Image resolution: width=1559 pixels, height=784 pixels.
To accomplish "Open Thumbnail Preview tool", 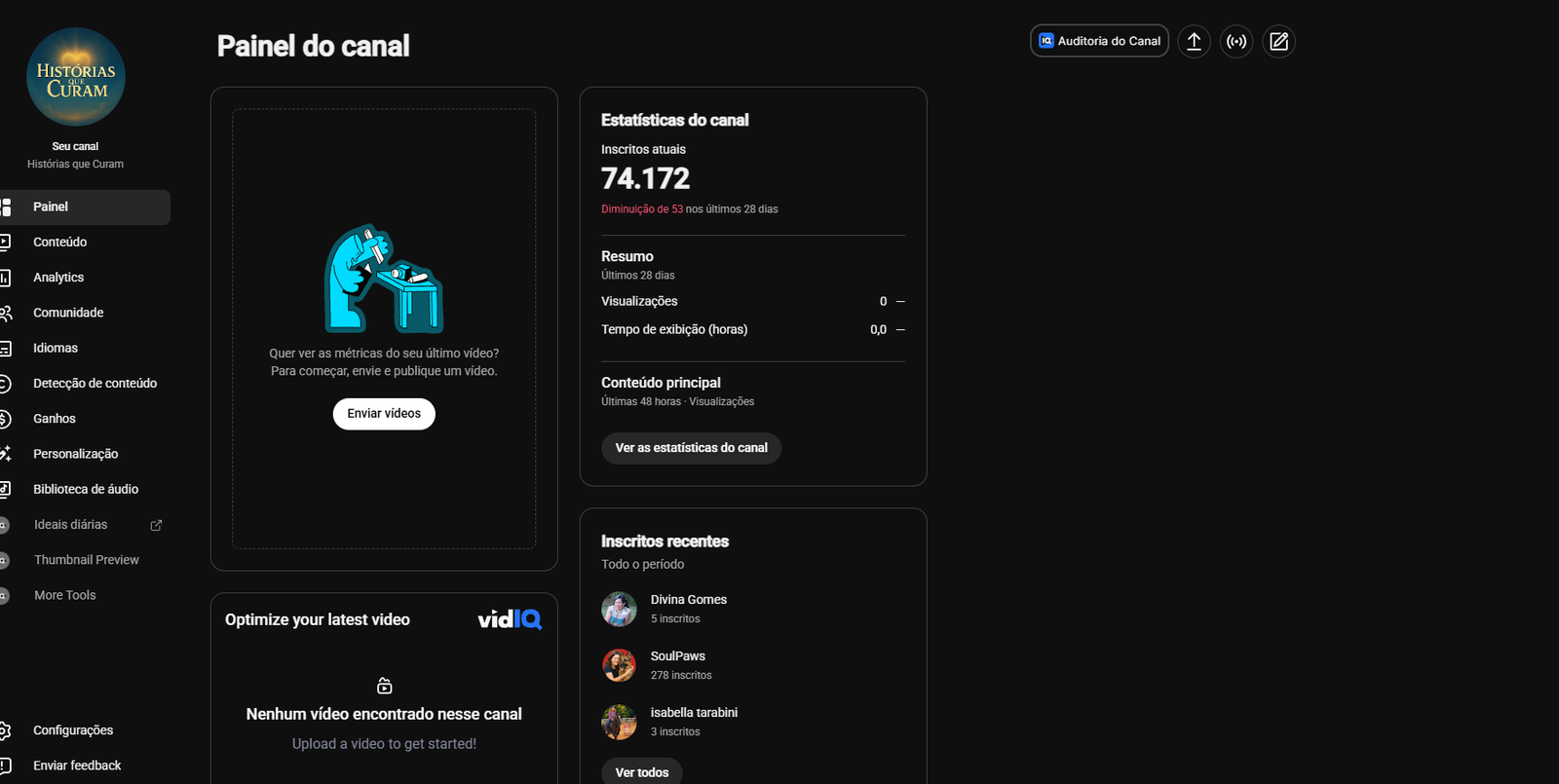I will tap(85, 560).
